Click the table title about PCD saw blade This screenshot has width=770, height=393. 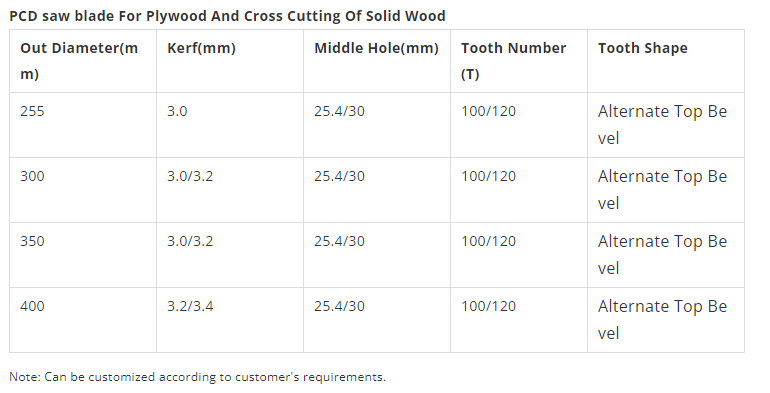227,16
